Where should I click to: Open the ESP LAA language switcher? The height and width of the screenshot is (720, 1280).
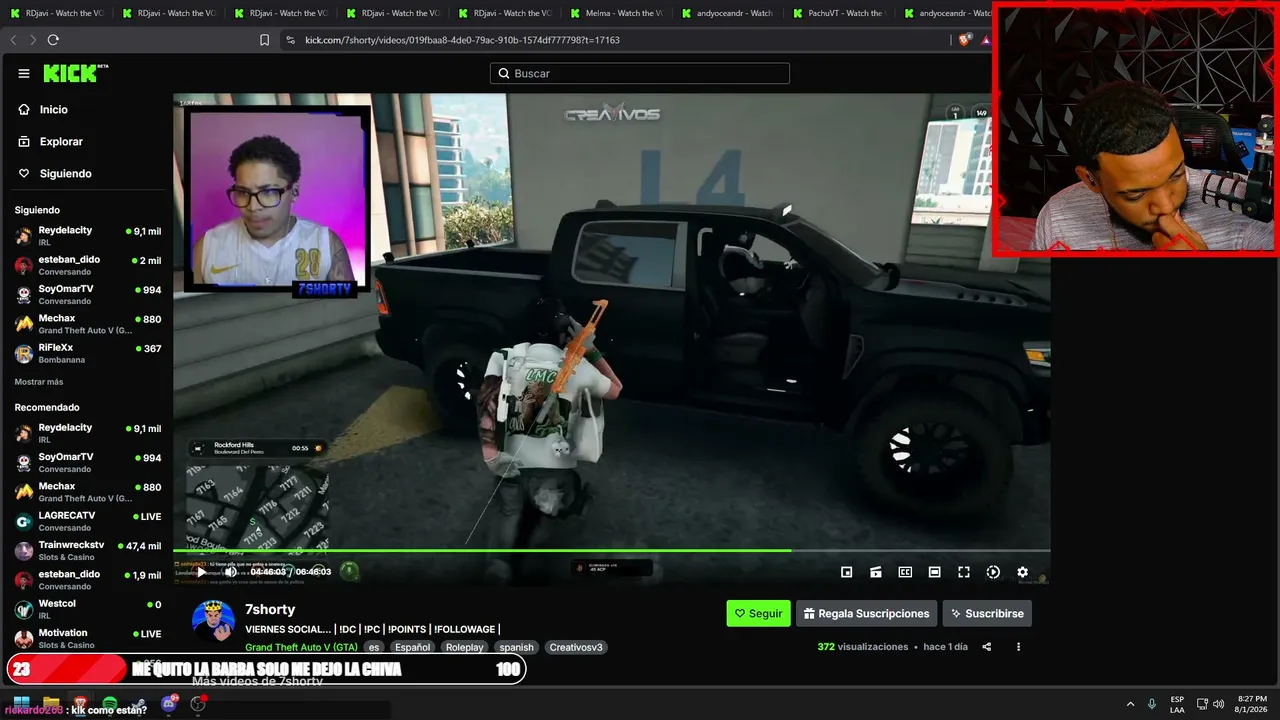(x=1177, y=704)
